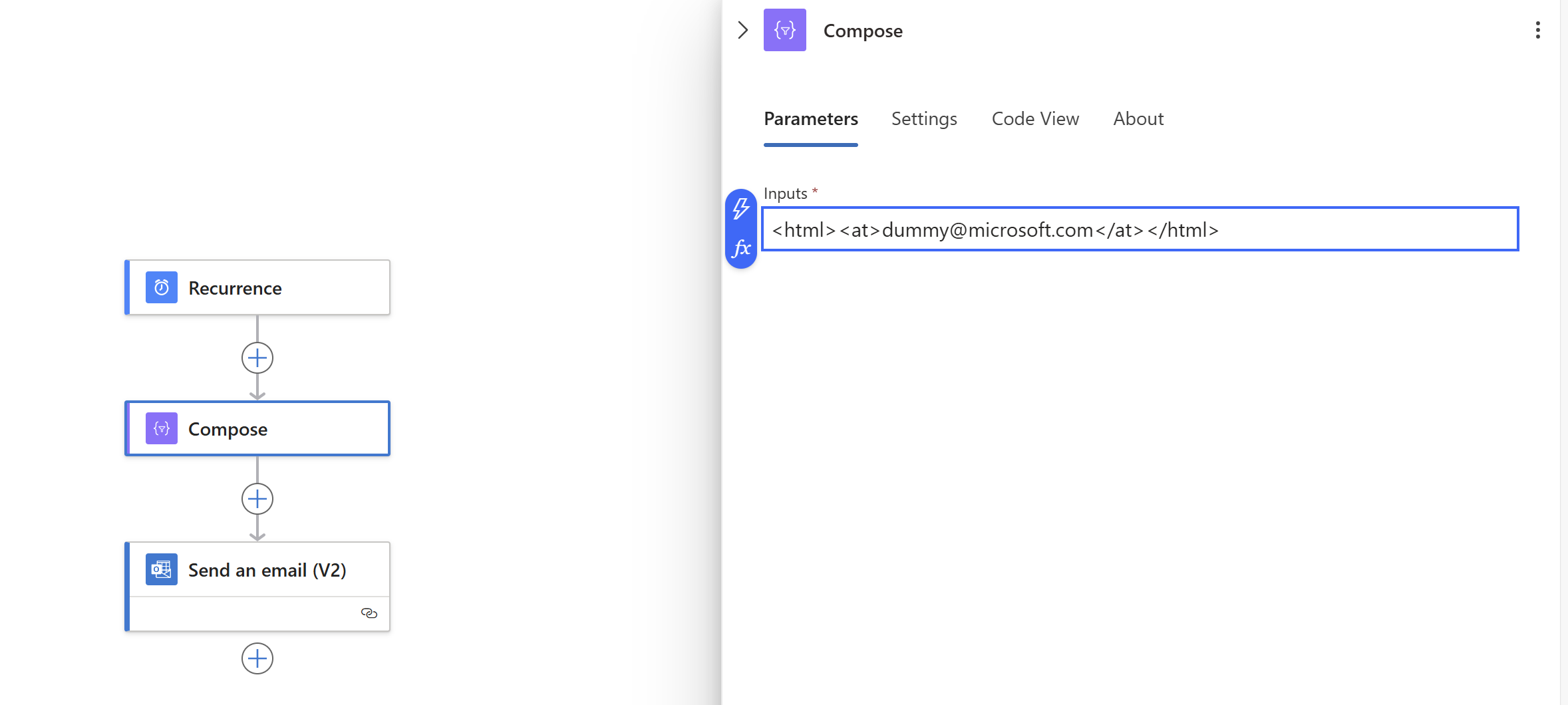
Task: Click the link icon on the email card
Action: (370, 613)
